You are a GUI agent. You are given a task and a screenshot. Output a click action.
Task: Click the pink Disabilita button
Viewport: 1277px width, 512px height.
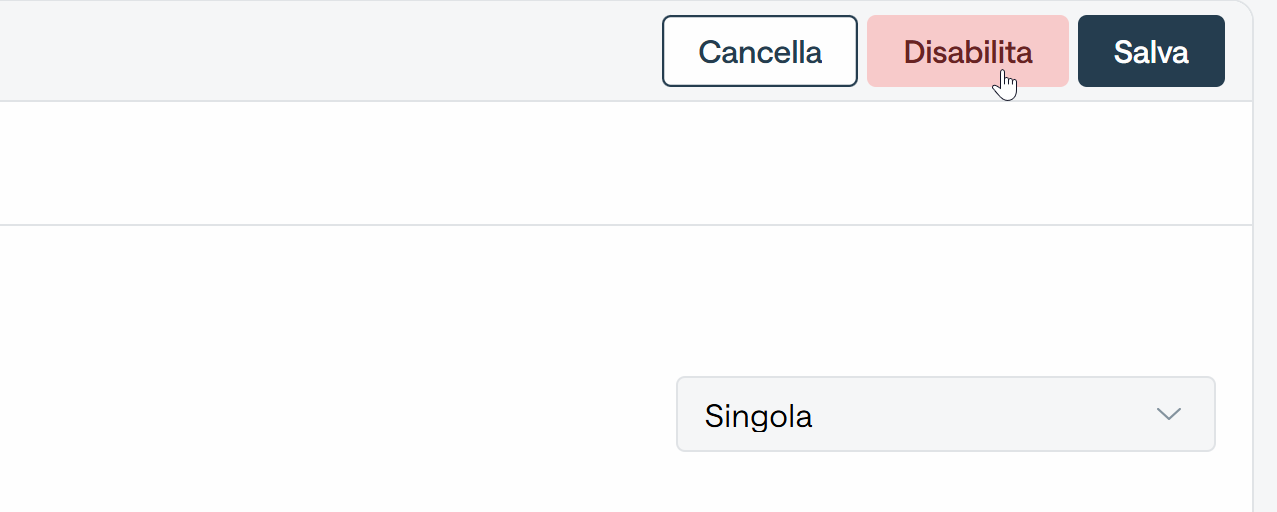pos(968,51)
